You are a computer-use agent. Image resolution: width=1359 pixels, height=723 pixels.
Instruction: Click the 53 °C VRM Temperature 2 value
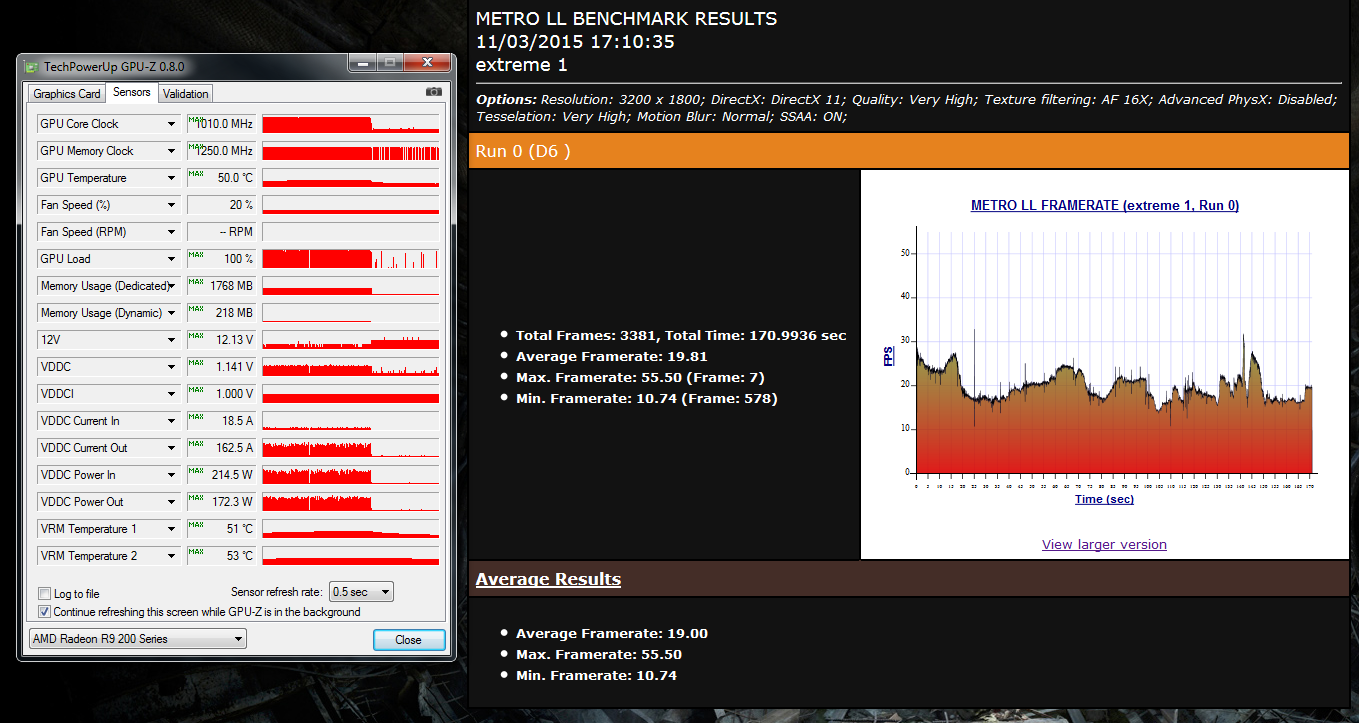[x=221, y=556]
